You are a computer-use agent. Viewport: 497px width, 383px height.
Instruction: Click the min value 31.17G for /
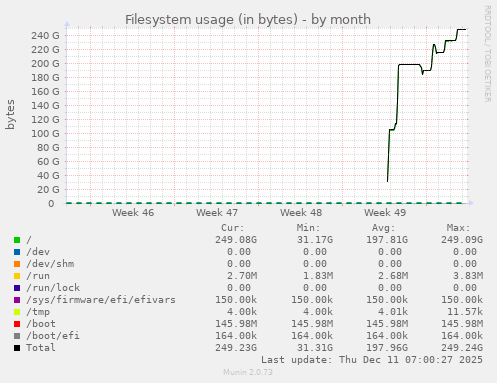point(315,240)
